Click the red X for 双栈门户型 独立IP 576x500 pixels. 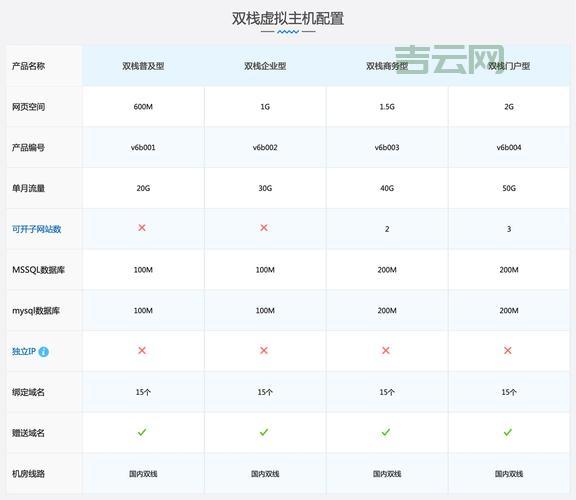point(508,350)
